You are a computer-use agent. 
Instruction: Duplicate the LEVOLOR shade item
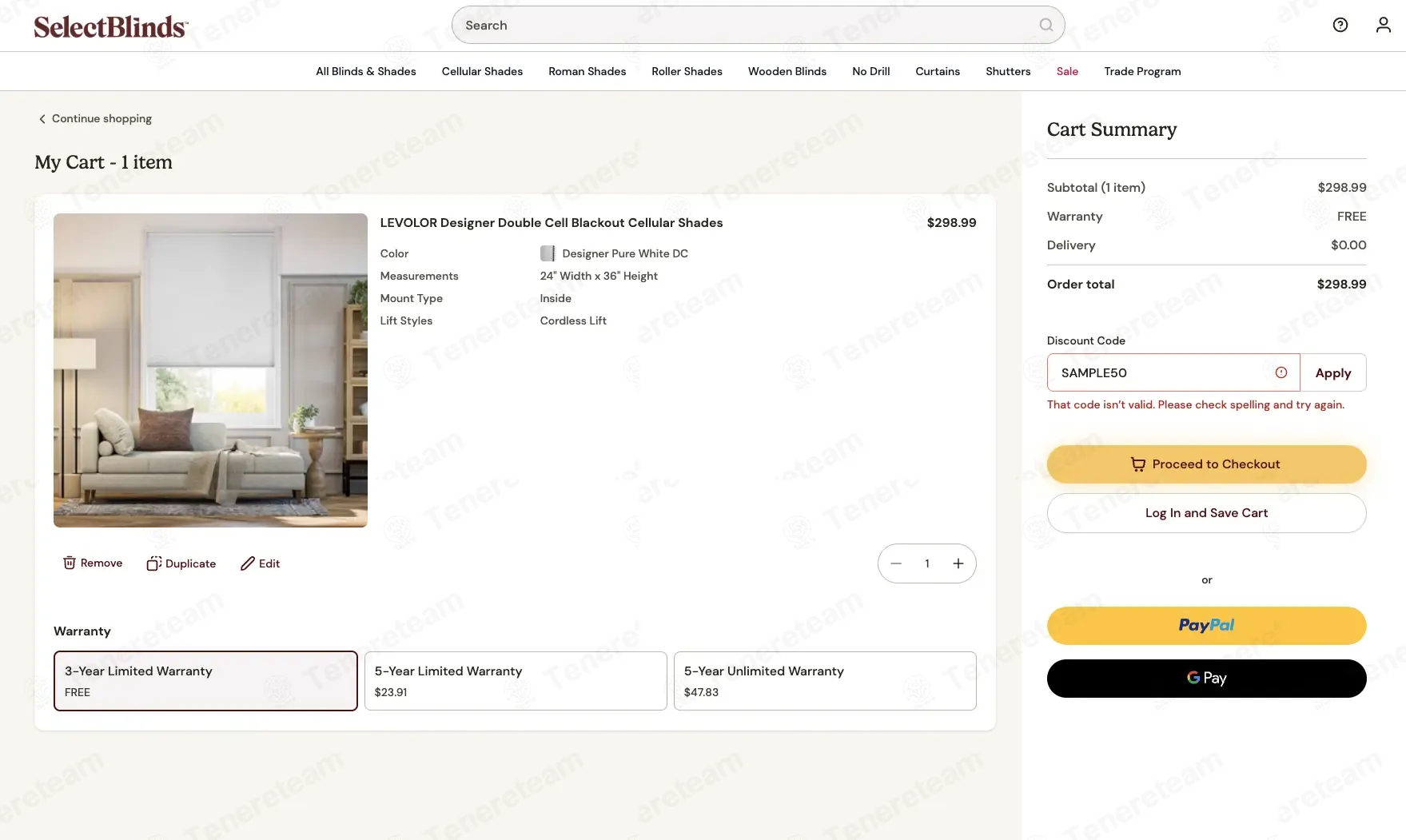pyautogui.click(x=181, y=563)
